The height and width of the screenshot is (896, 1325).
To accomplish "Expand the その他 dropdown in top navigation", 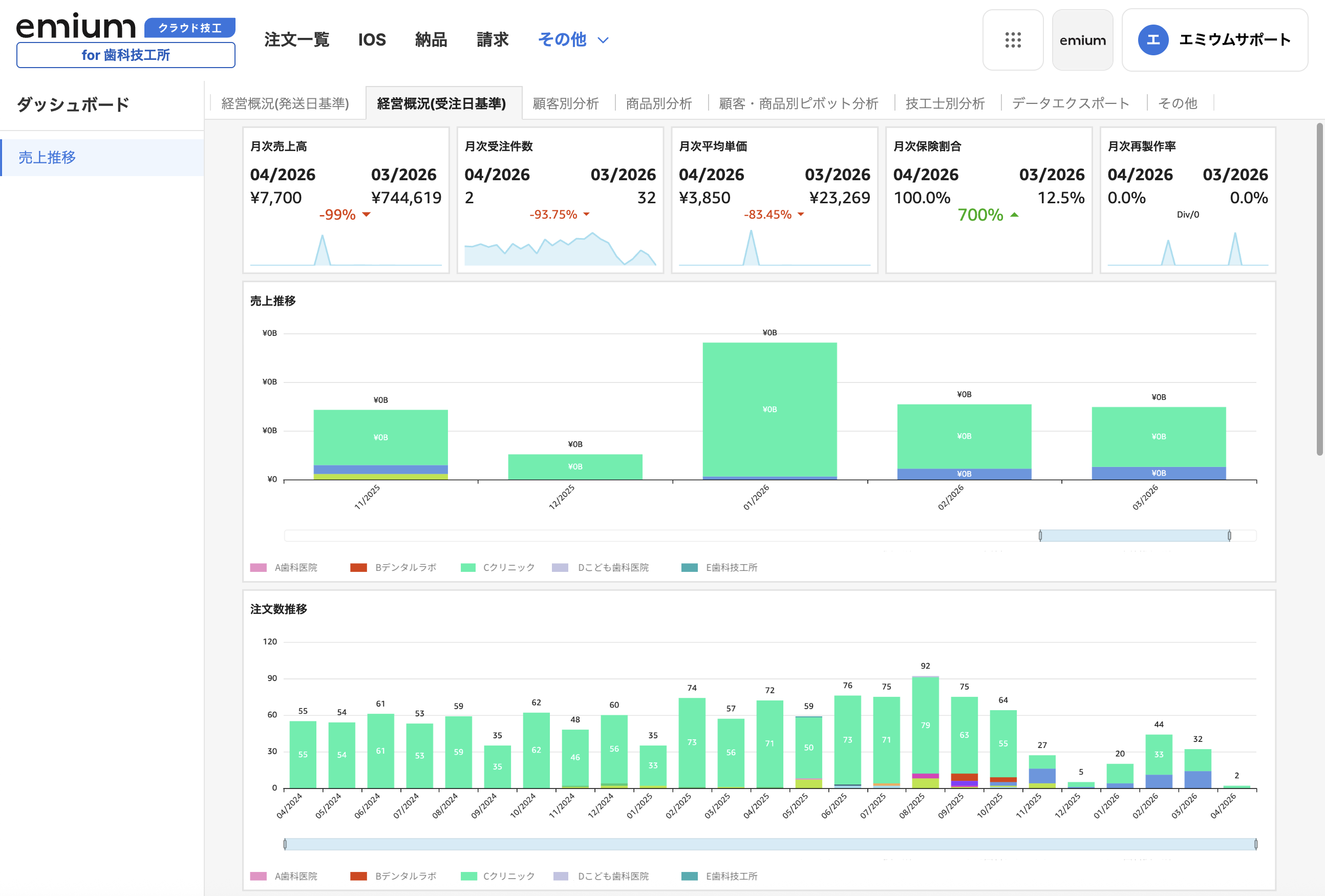I will coord(562,39).
